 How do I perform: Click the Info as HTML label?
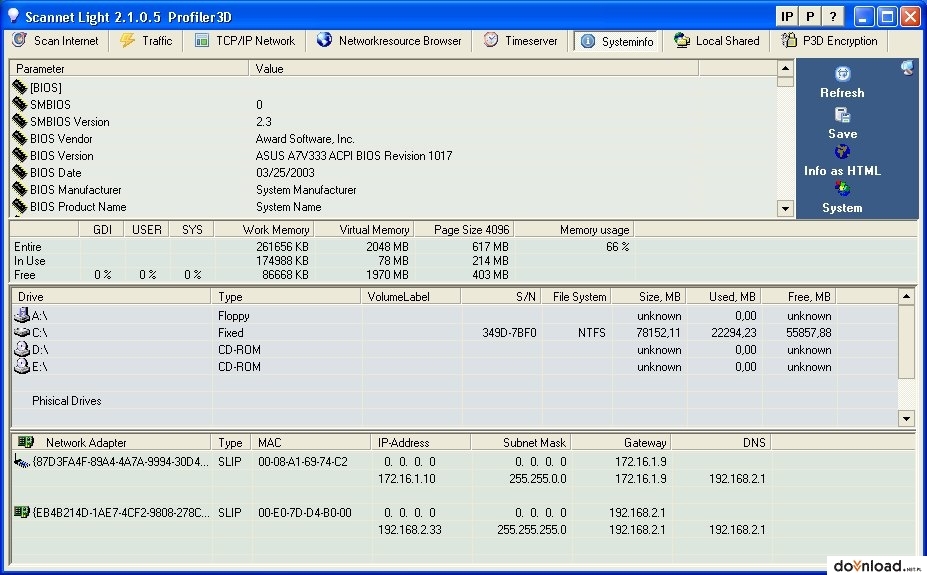click(842, 171)
